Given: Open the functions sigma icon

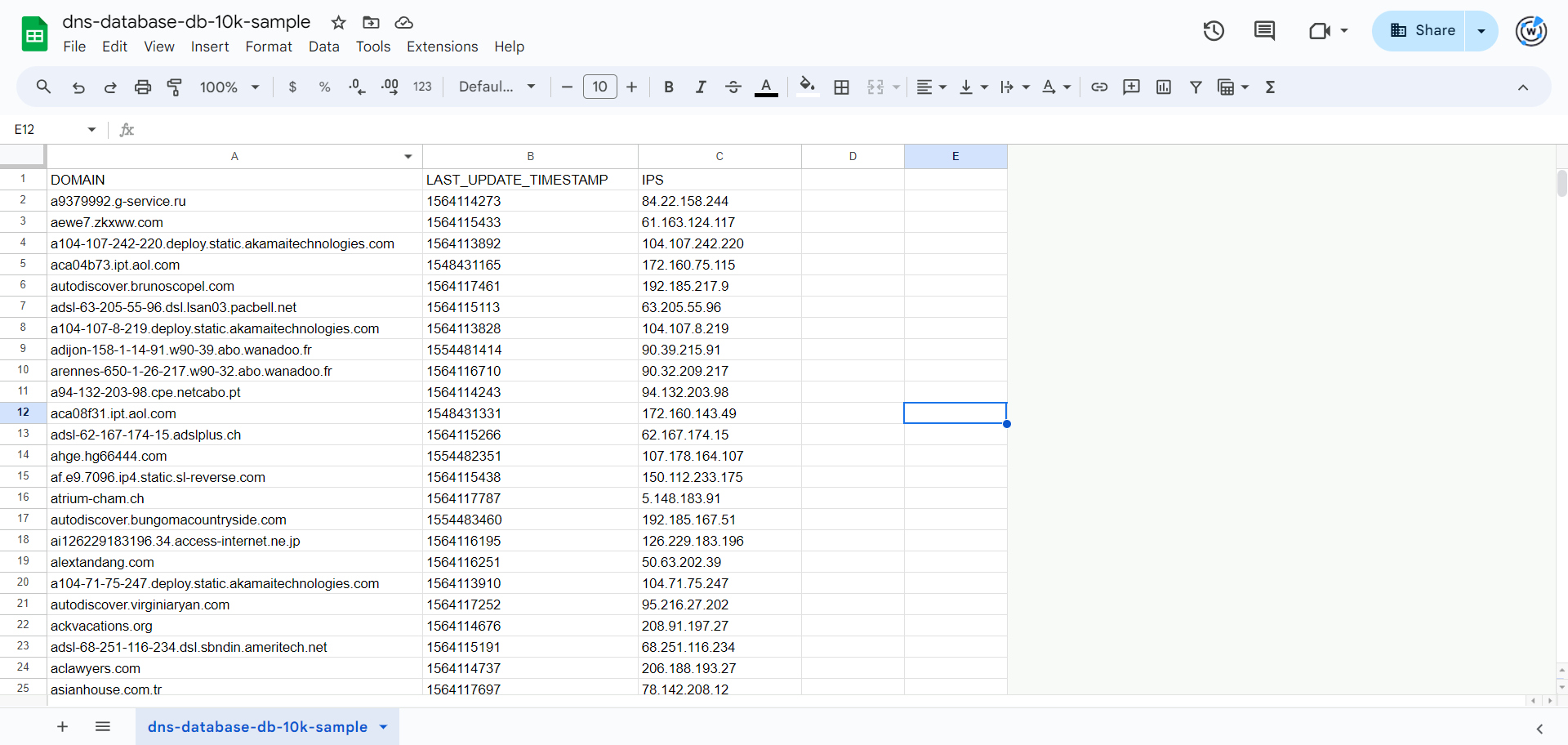Looking at the screenshot, I should 1270,87.
